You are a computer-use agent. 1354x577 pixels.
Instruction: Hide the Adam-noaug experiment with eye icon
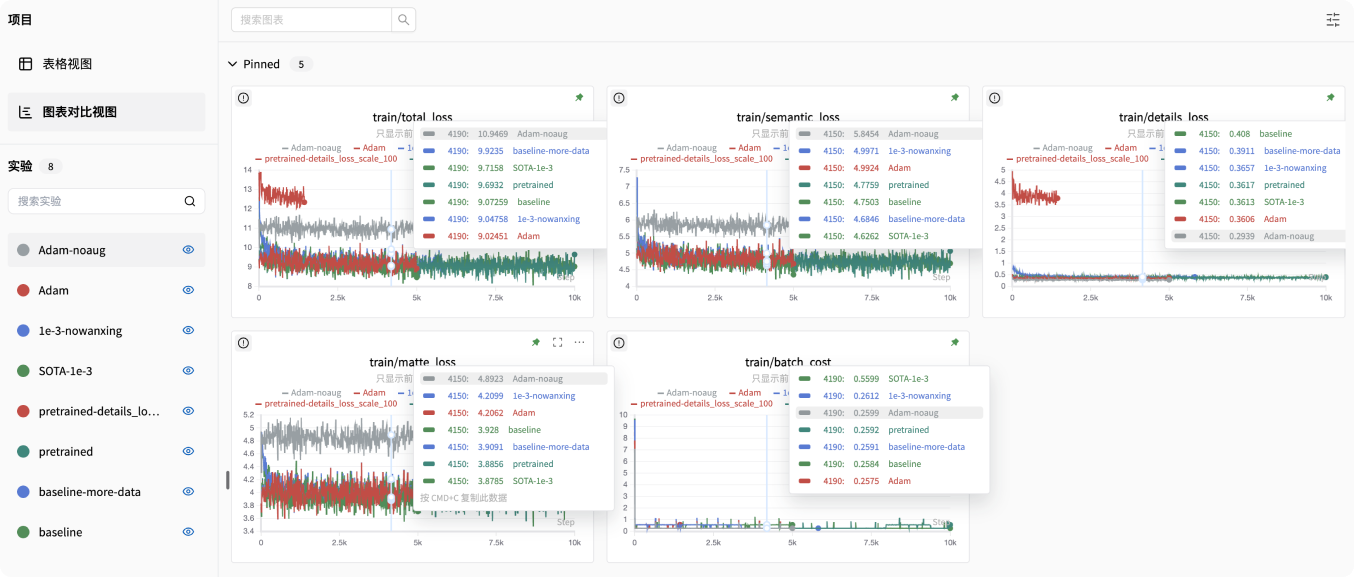(188, 250)
